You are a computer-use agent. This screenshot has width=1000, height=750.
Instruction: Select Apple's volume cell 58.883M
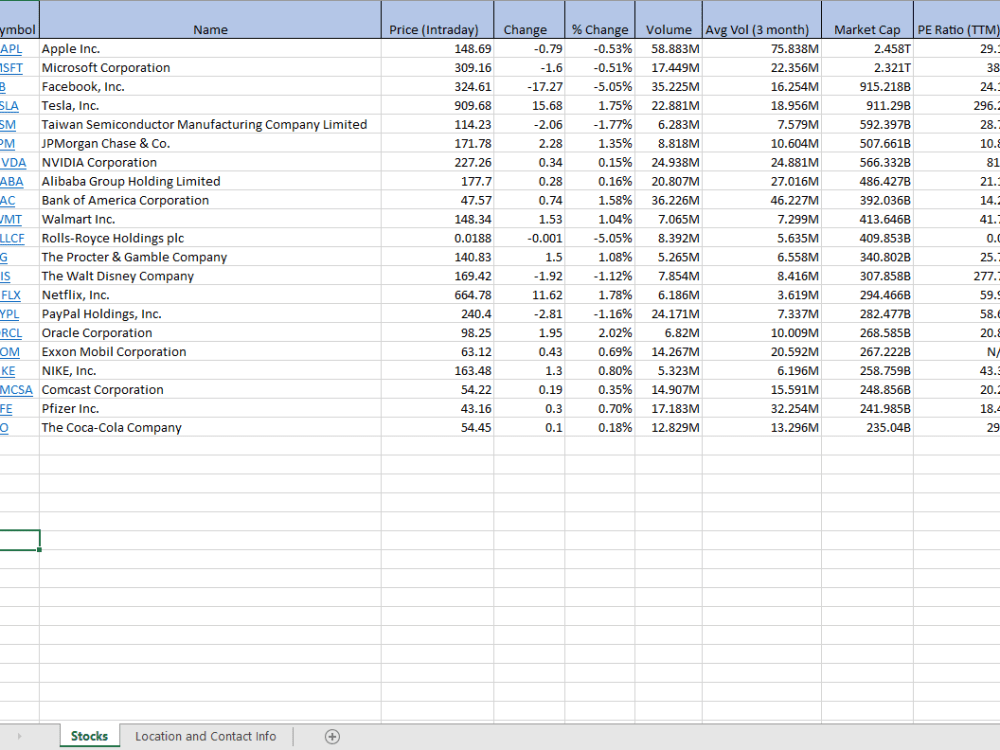pos(669,48)
